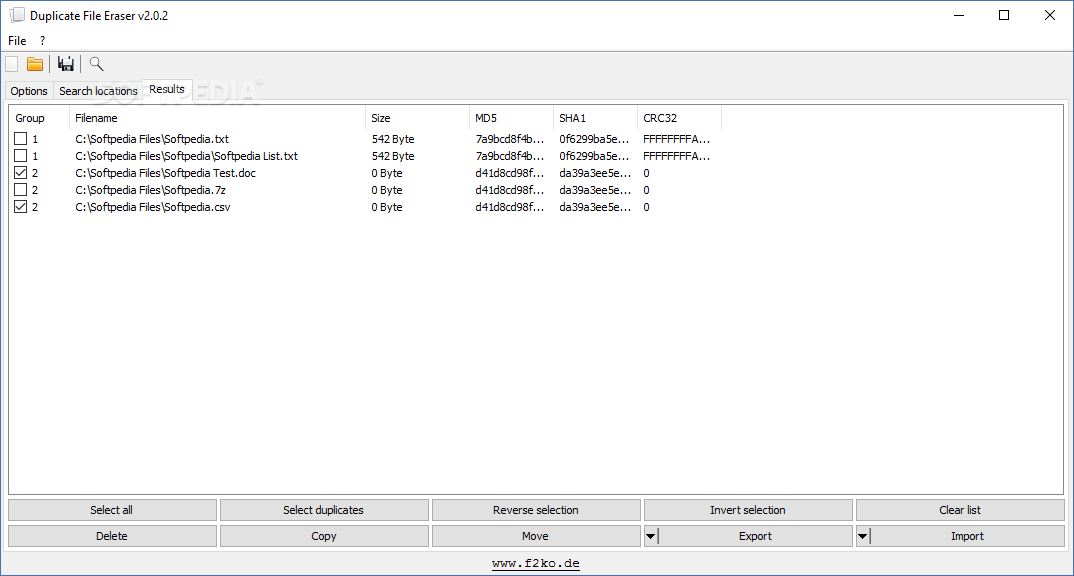Click the Delete button
The height and width of the screenshot is (576, 1074).
112,536
